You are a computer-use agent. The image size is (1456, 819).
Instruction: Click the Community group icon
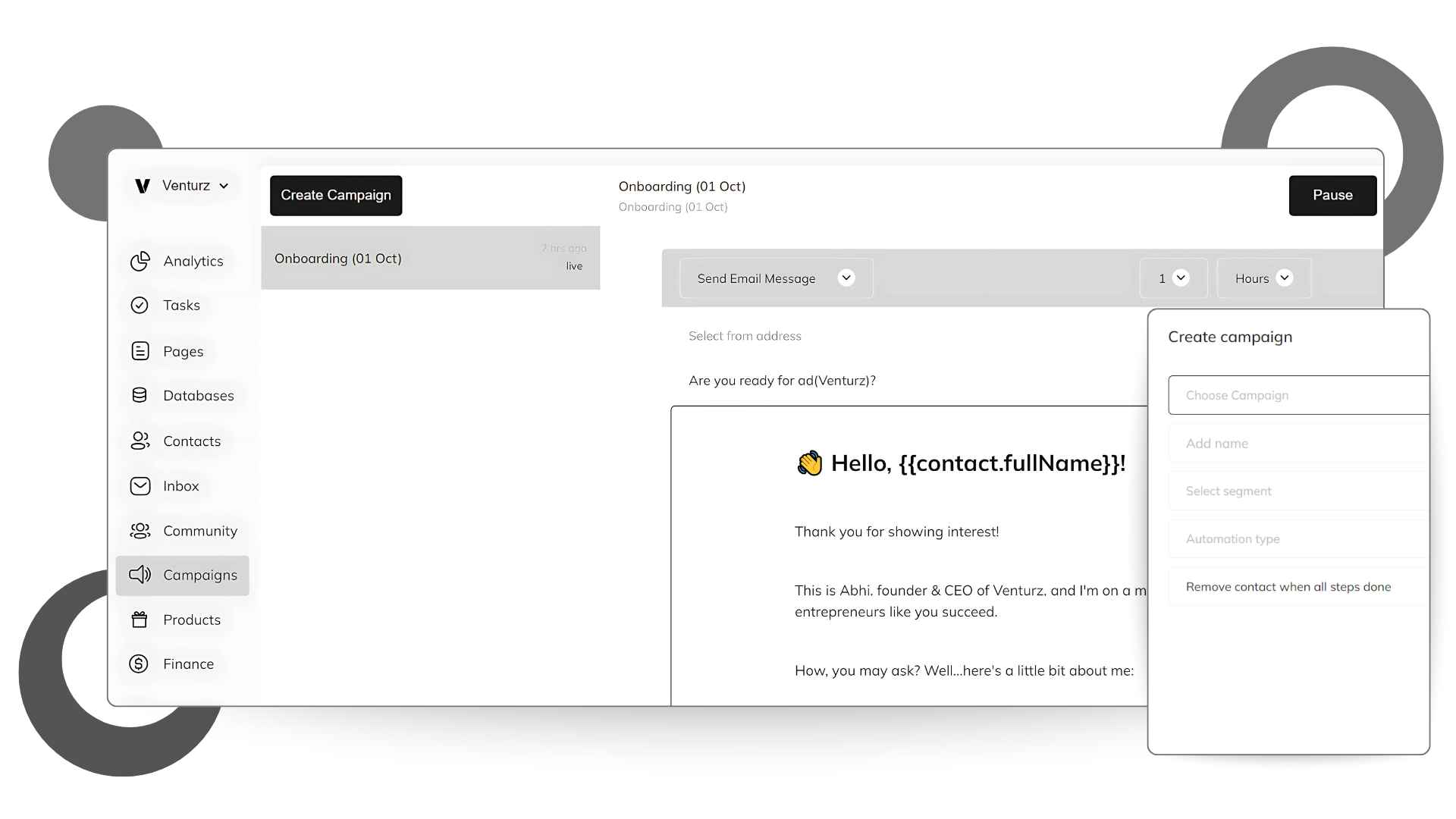(140, 531)
